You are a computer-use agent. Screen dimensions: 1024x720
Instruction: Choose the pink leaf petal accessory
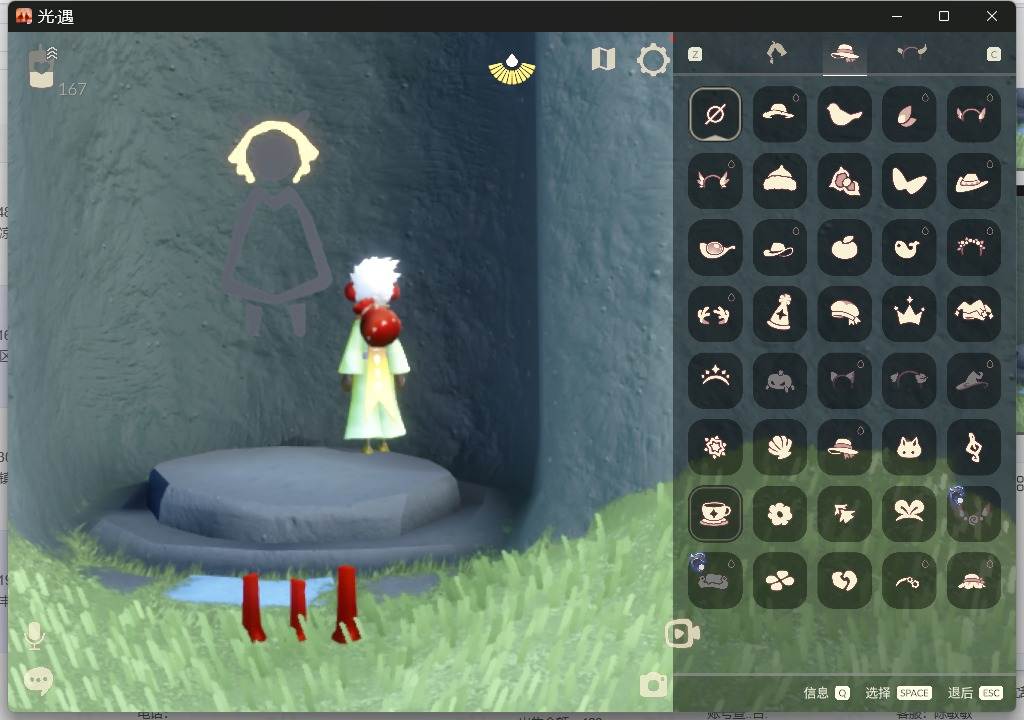909,114
